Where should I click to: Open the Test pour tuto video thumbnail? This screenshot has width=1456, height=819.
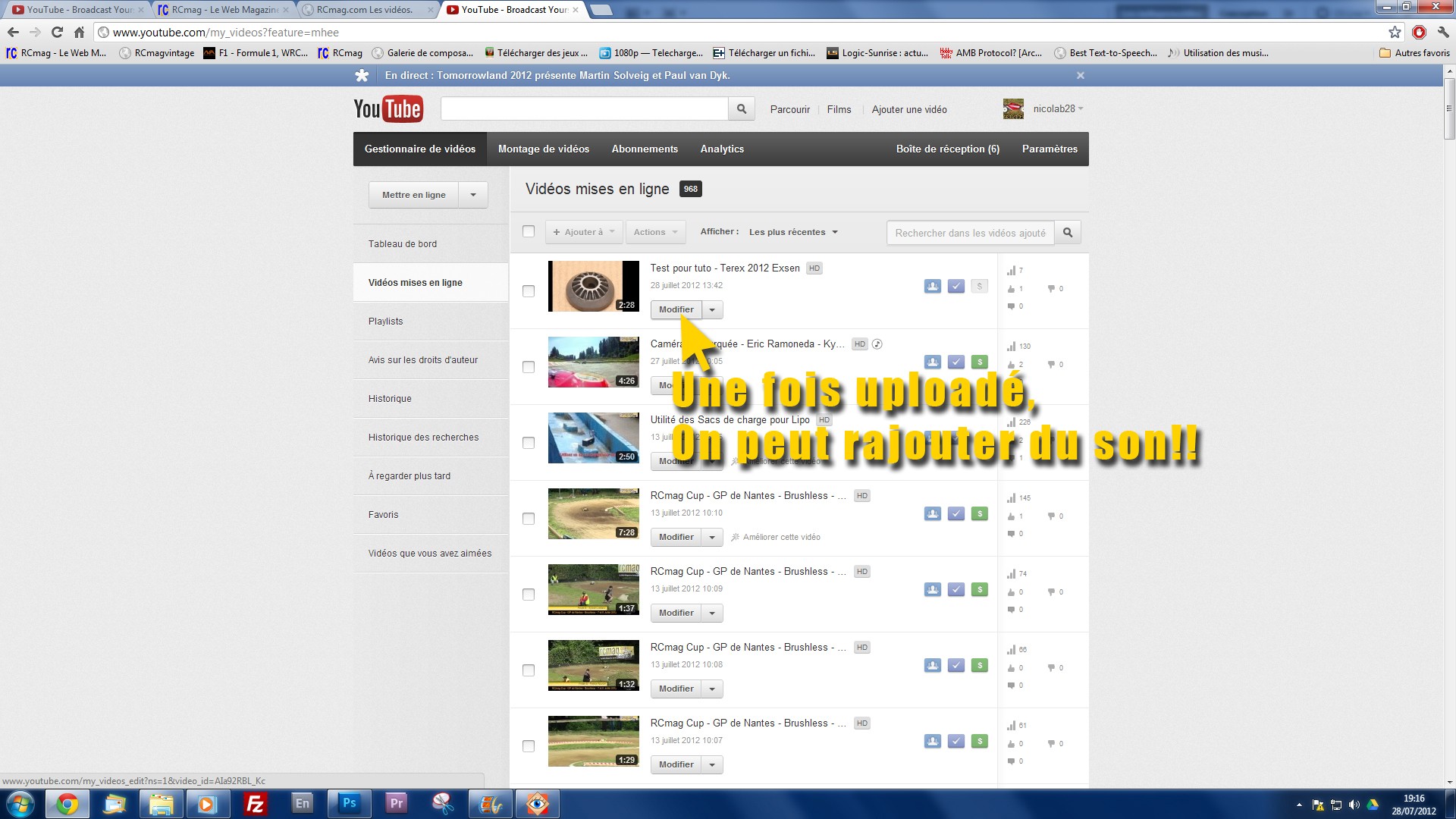(594, 287)
